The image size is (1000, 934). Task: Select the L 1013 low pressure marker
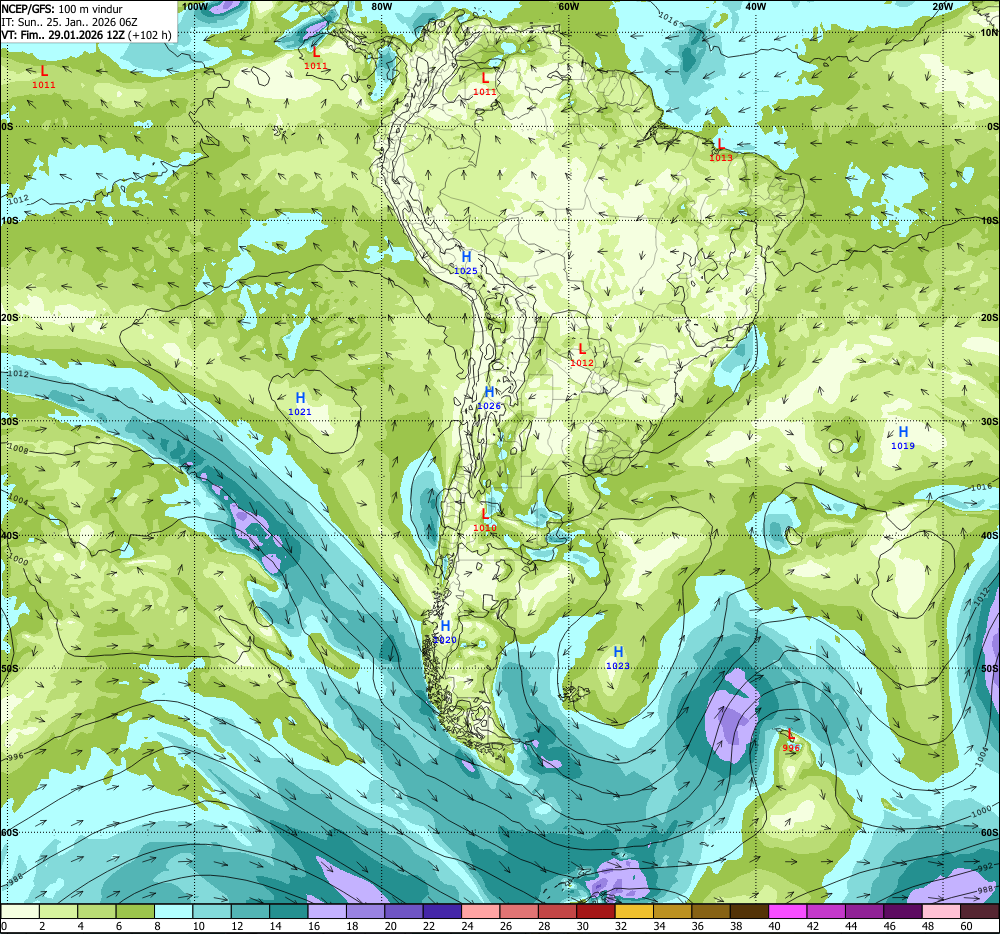pyautogui.click(x=721, y=150)
